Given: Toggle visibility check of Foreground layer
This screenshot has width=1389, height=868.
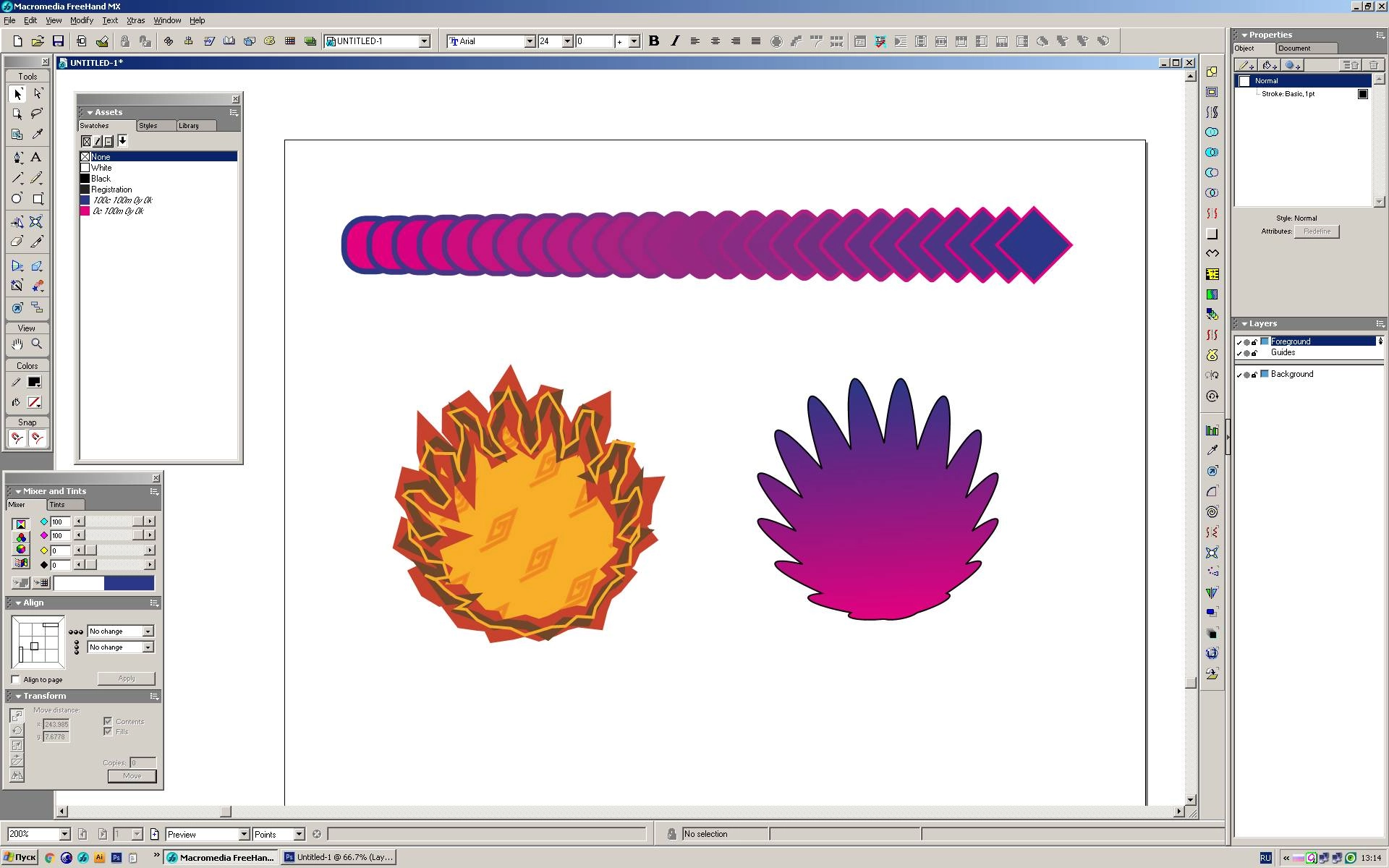Looking at the screenshot, I should click(x=1239, y=342).
